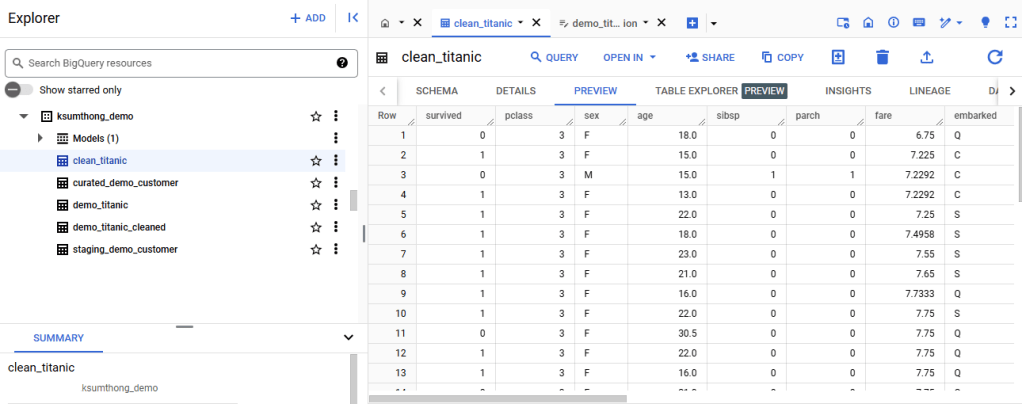Expand the Models (1) node

[x=41, y=138]
